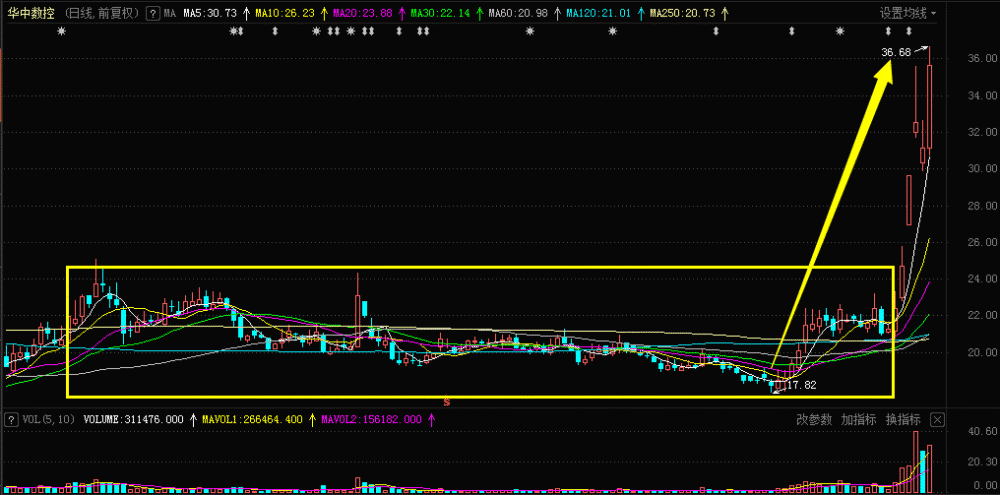This screenshot has height=495, width=1000.
Task: Select the MA120:21.01 moving average label
Action: tap(598, 13)
